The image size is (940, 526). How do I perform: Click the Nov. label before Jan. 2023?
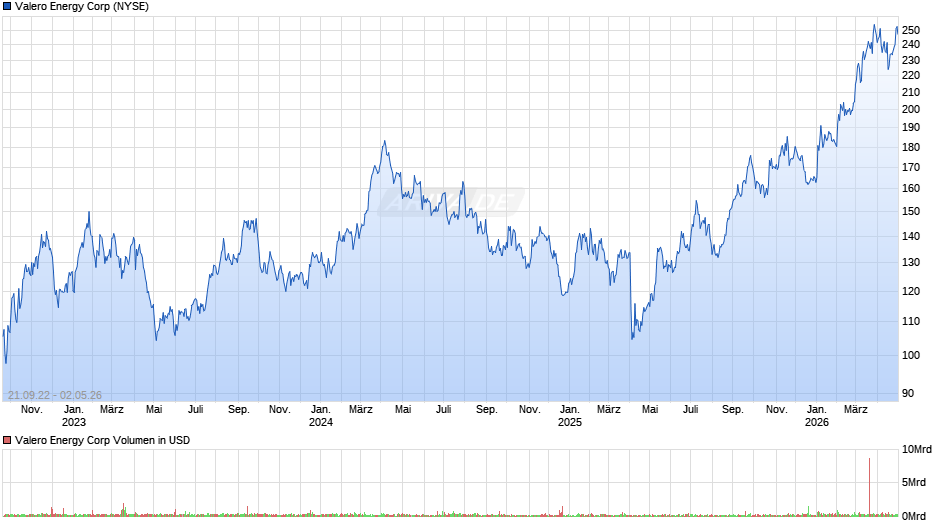pyautogui.click(x=32, y=410)
